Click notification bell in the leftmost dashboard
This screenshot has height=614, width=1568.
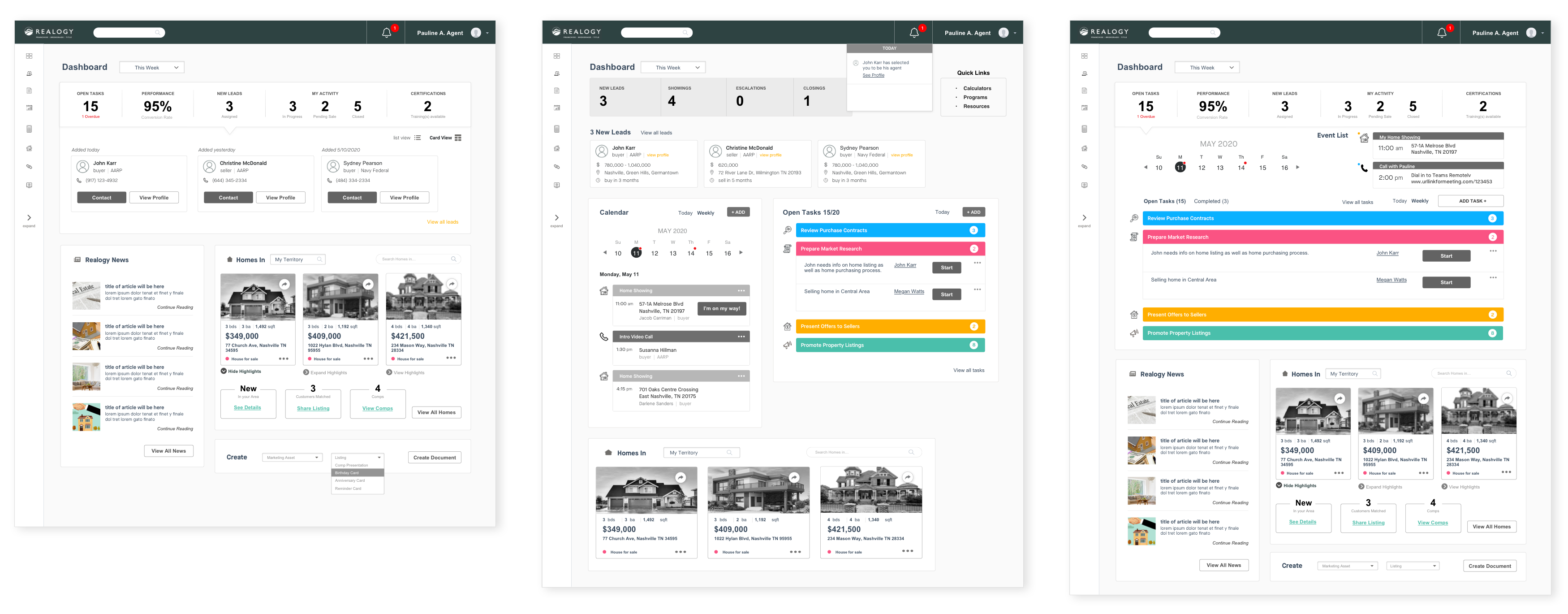click(387, 33)
